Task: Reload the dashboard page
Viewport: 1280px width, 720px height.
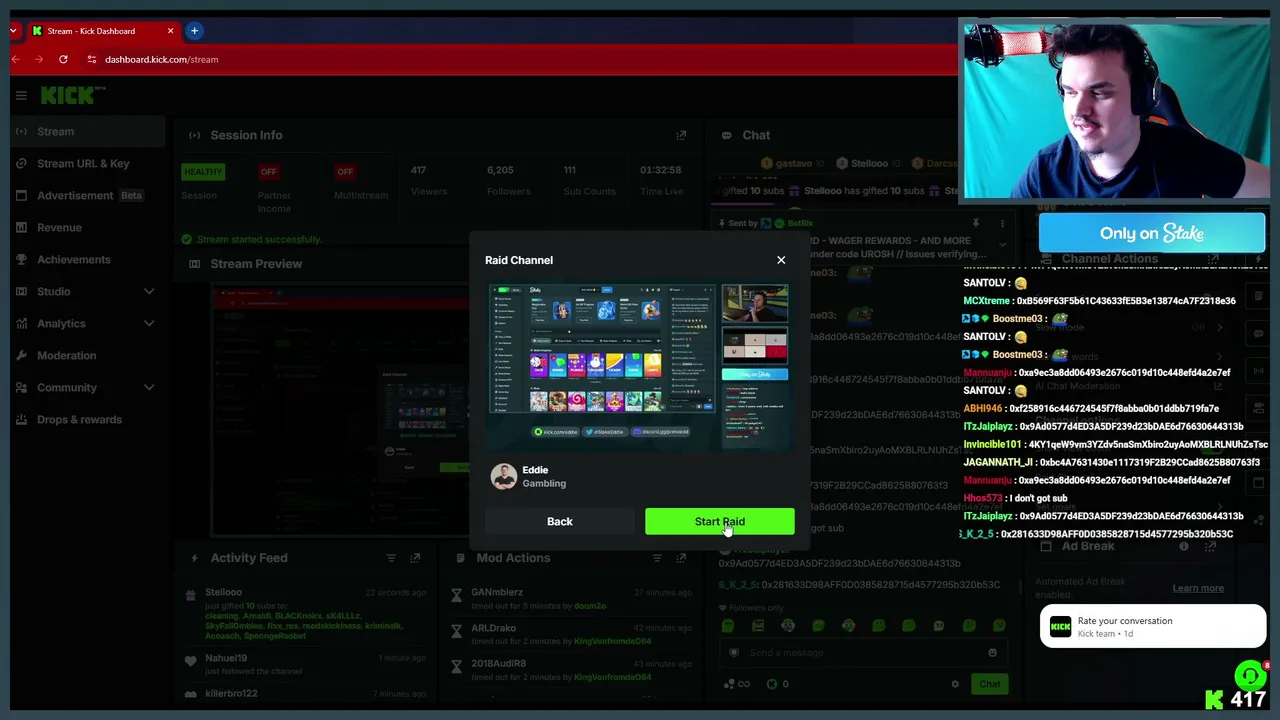Action: (63, 59)
